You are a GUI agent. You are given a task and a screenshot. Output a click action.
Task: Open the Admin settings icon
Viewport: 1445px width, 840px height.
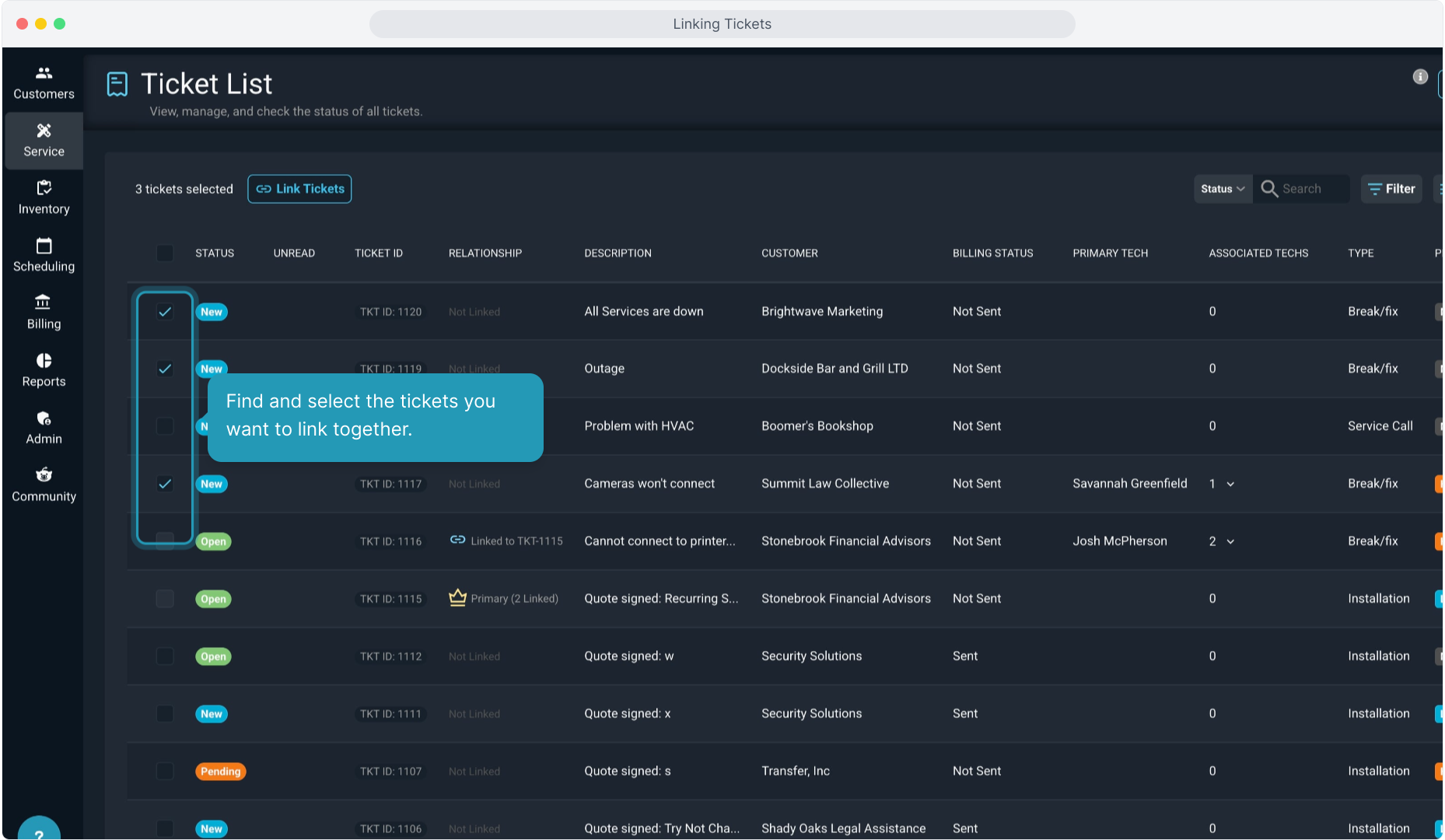pos(44,418)
